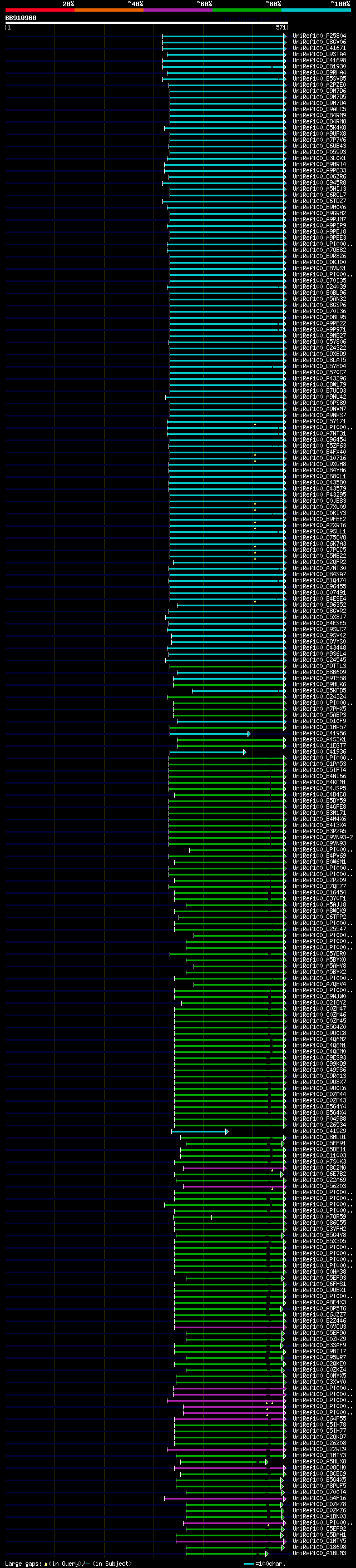Viewport: 356px width, 1568px height.
Task: Select the UniRef100_A9PIP9 label
Action: (319, 226)
